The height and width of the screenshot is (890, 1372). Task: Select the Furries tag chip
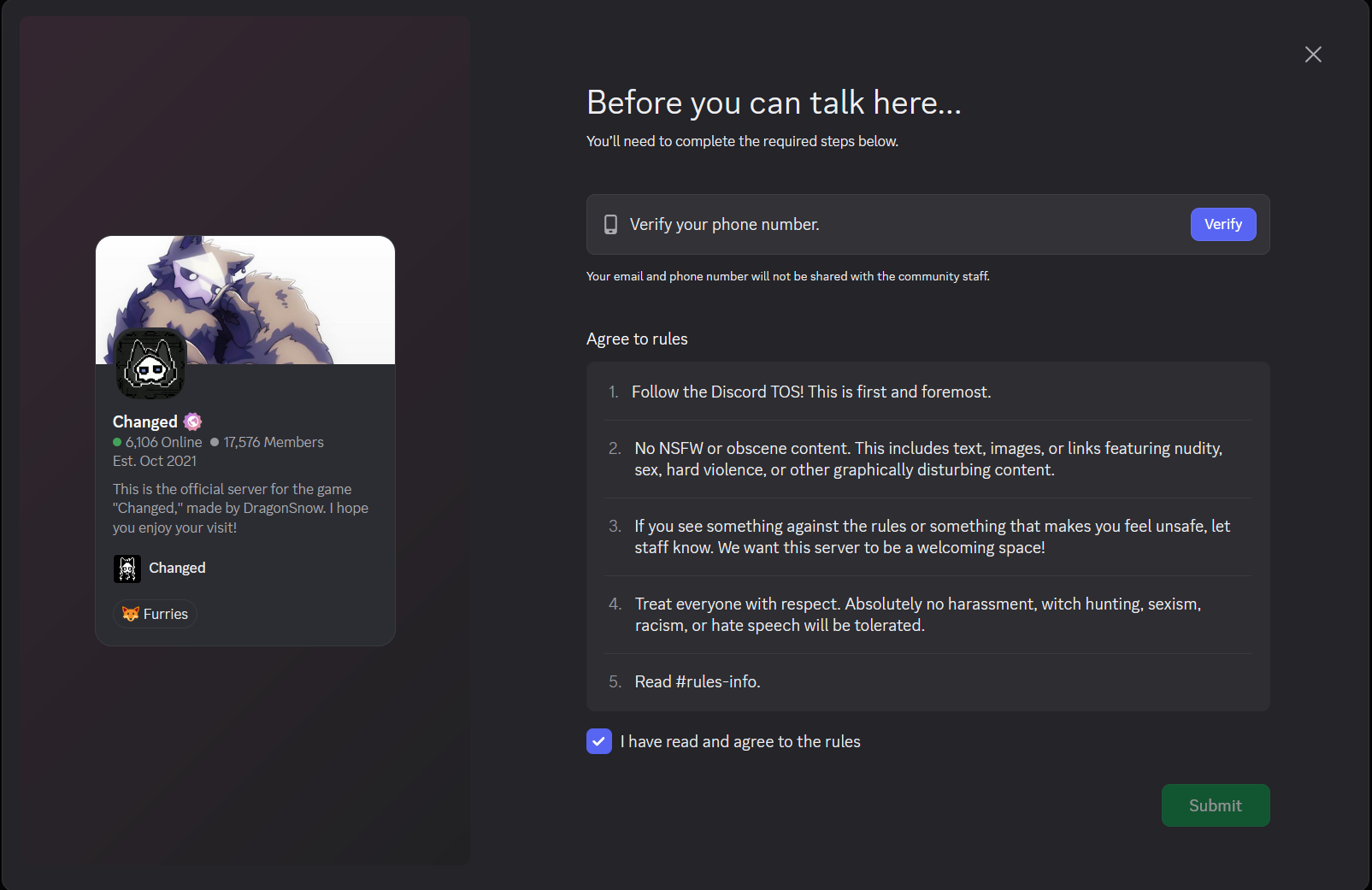(155, 614)
